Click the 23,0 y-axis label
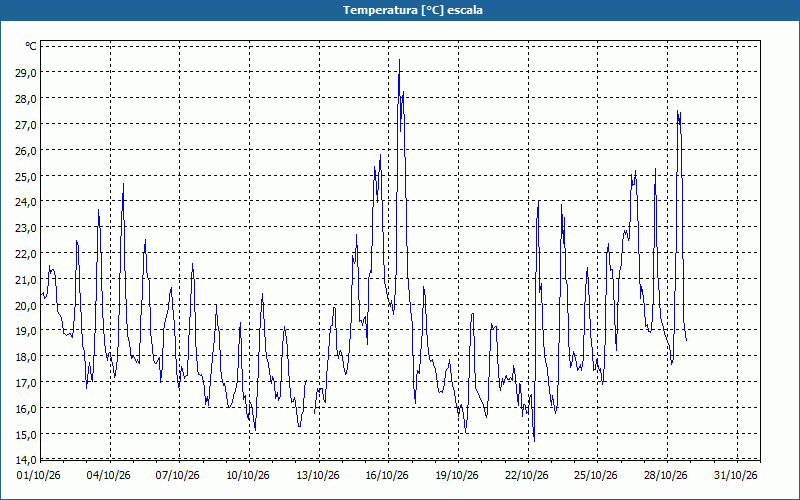Screen dimensions: 800x500 click(x=26, y=227)
